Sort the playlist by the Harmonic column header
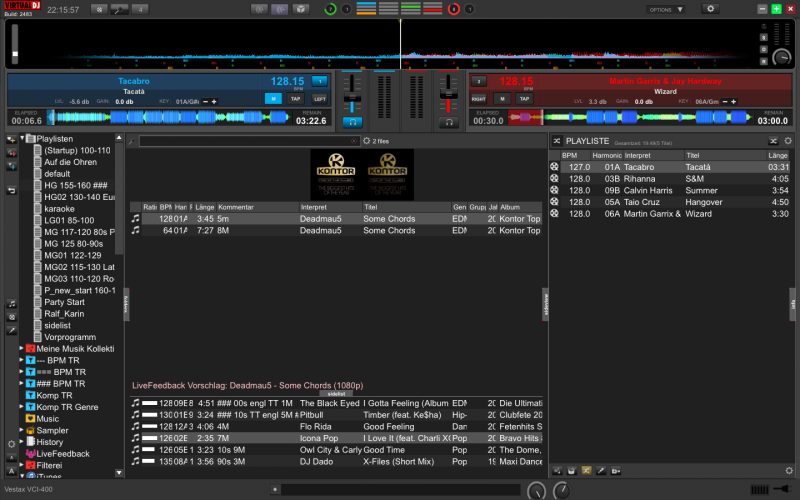Viewport: 800px width, 500px height. point(607,156)
